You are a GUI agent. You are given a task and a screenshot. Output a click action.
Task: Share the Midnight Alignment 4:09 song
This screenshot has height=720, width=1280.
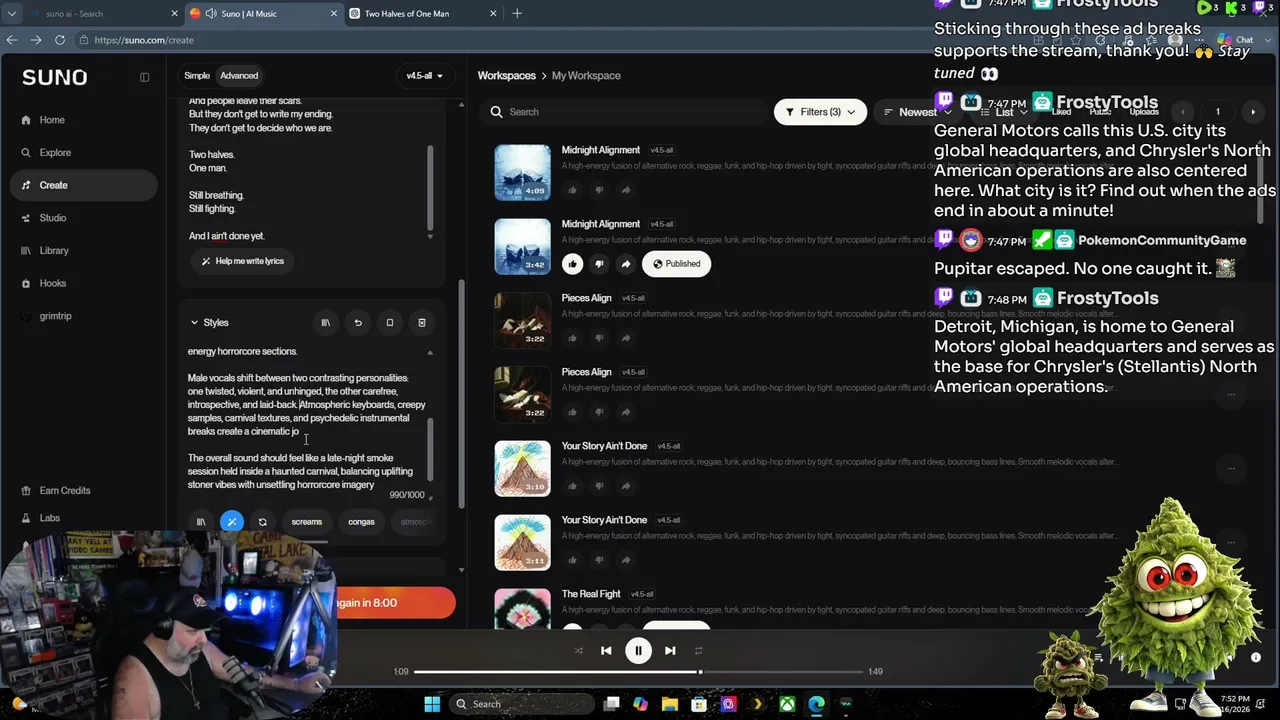click(x=626, y=190)
